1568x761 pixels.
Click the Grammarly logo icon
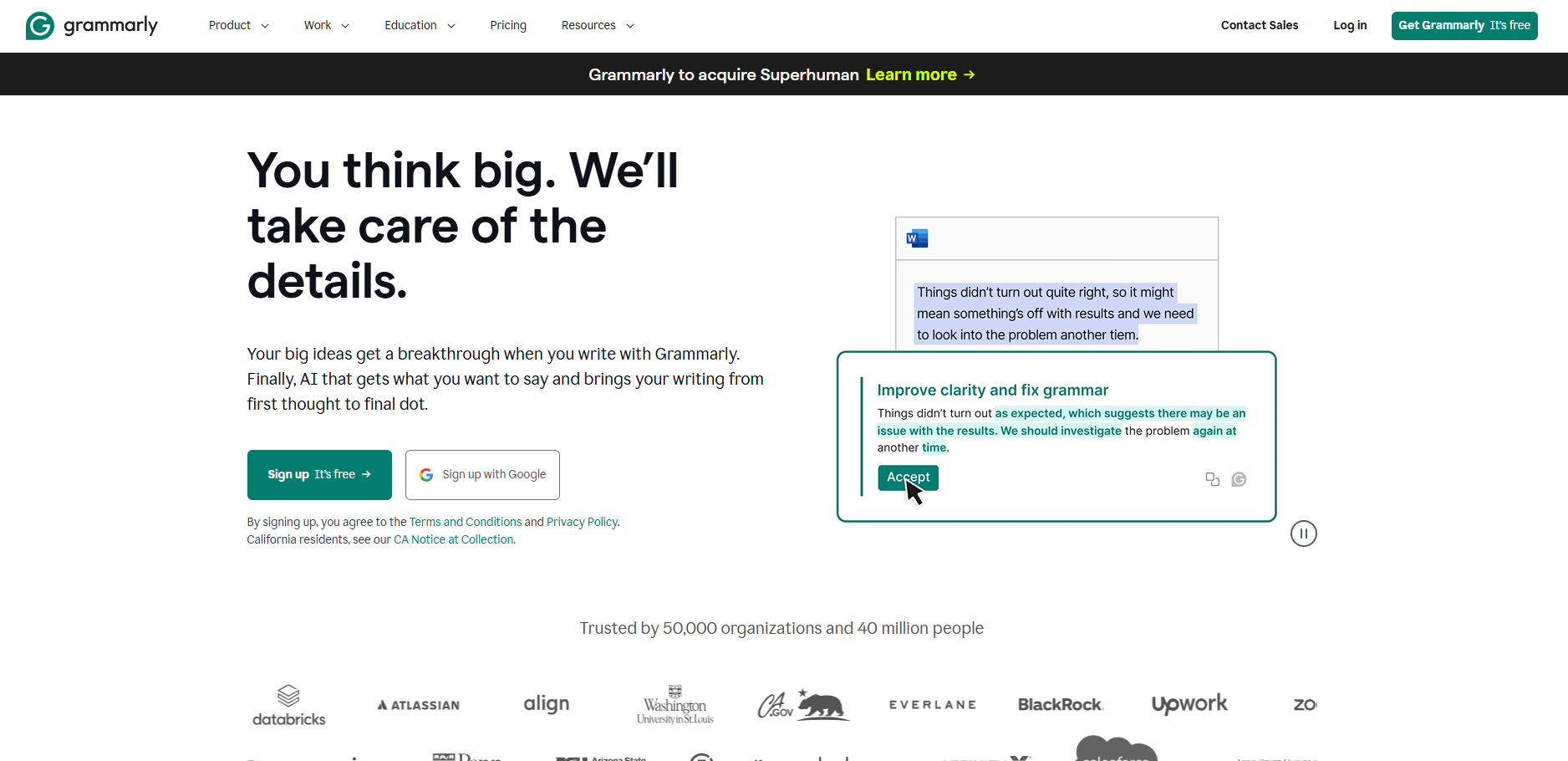[39, 25]
